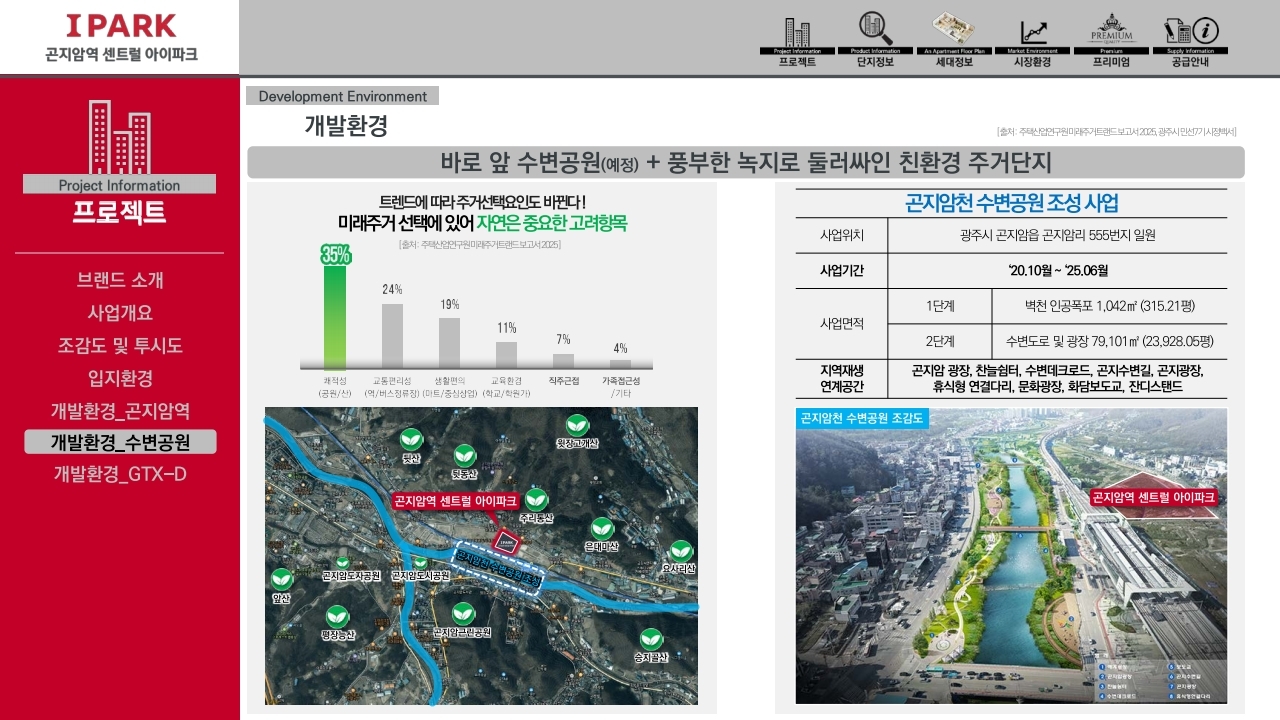Viewport: 1280px width, 720px height.
Task: Open 입지환경 in sidebar
Action: click(x=120, y=379)
